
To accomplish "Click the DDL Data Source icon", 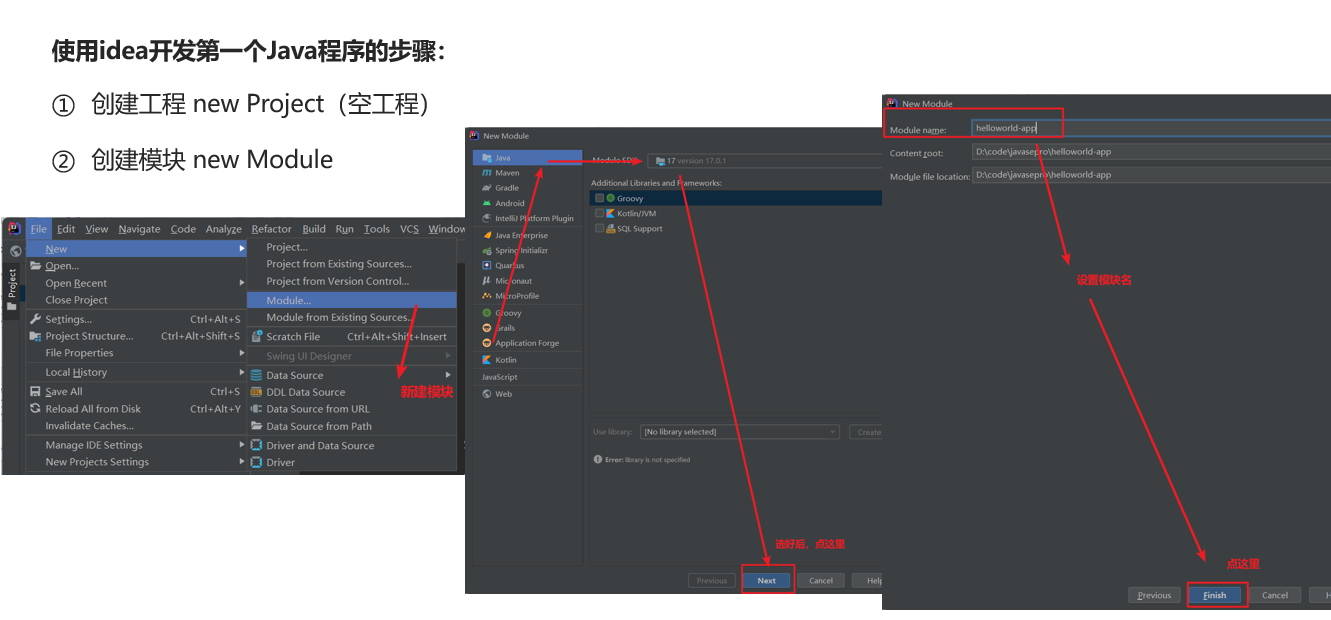I will click(x=256, y=392).
